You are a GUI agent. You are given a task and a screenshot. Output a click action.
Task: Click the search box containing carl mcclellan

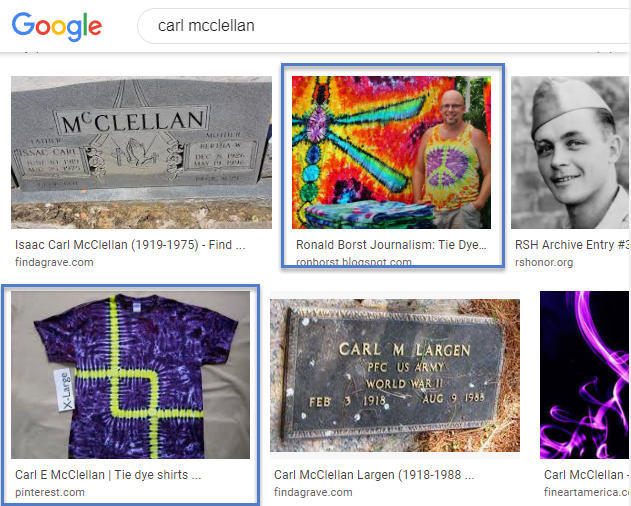(384, 26)
